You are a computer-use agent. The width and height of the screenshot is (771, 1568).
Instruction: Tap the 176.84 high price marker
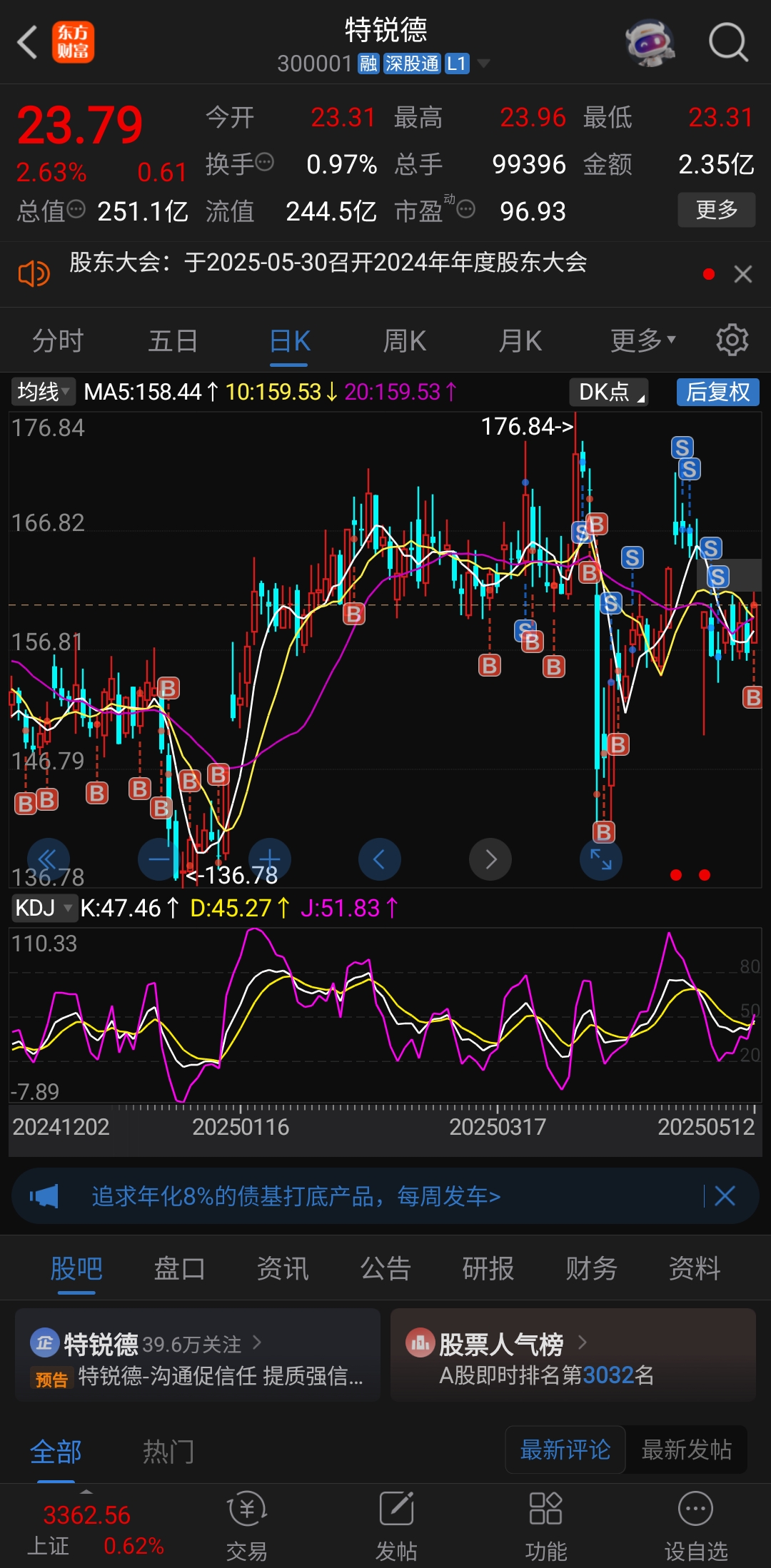pos(527,426)
